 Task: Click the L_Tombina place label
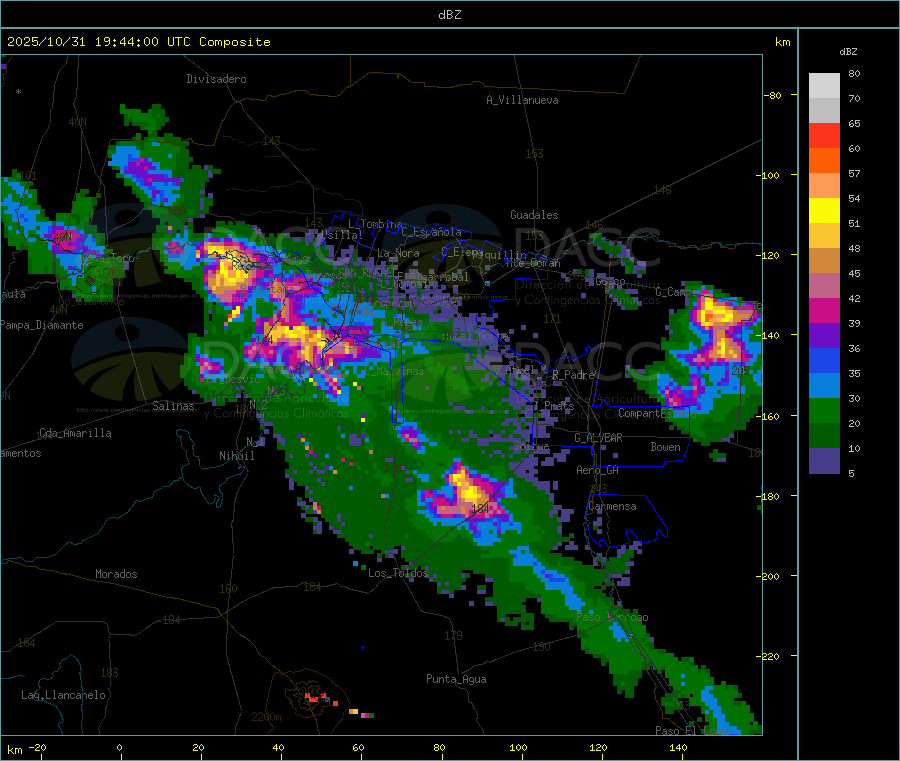(375, 224)
